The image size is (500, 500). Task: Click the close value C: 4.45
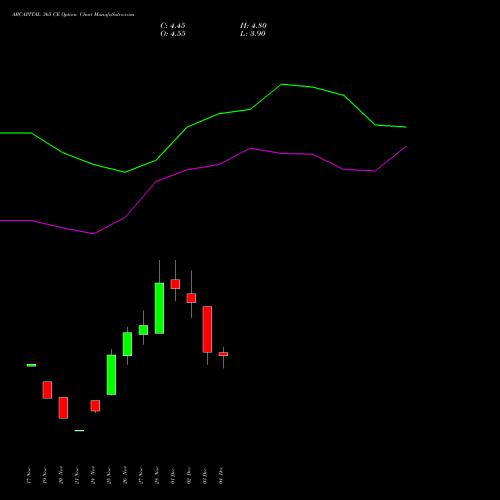click(173, 26)
